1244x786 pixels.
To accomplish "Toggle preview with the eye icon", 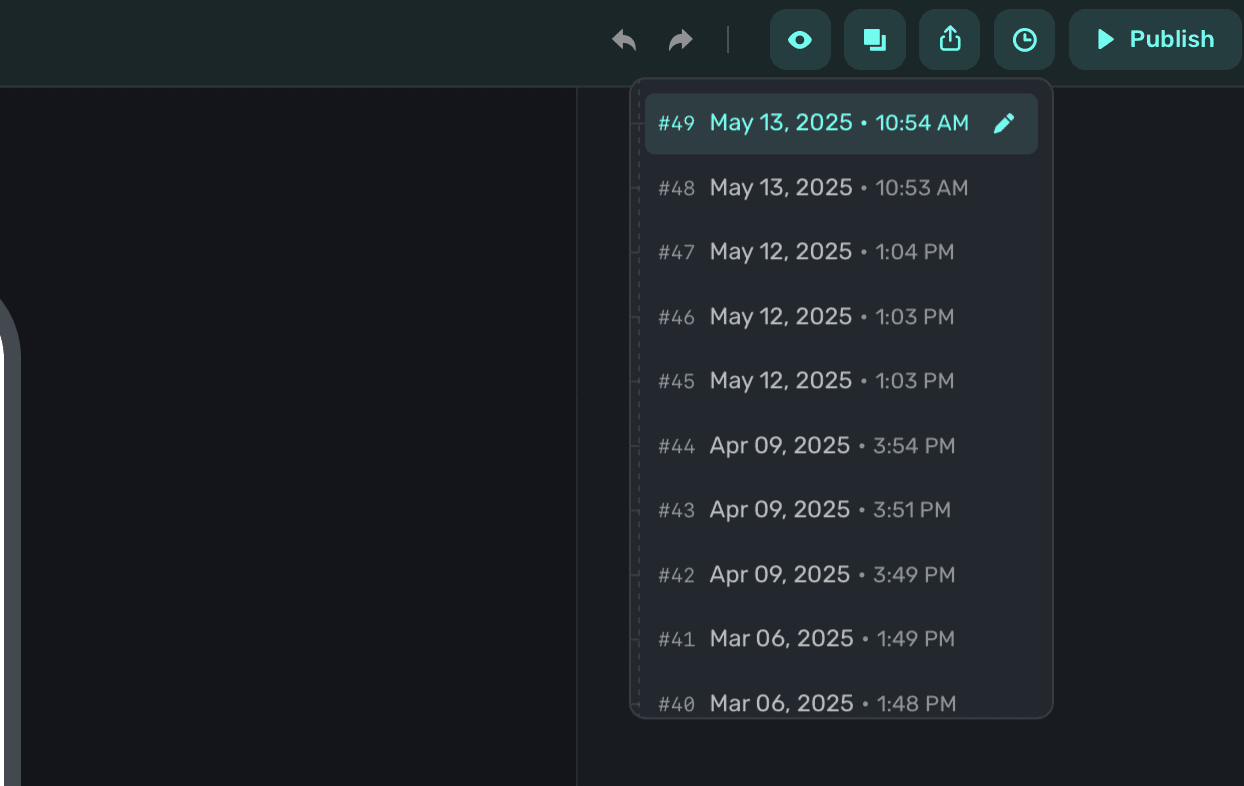I will click(800, 40).
